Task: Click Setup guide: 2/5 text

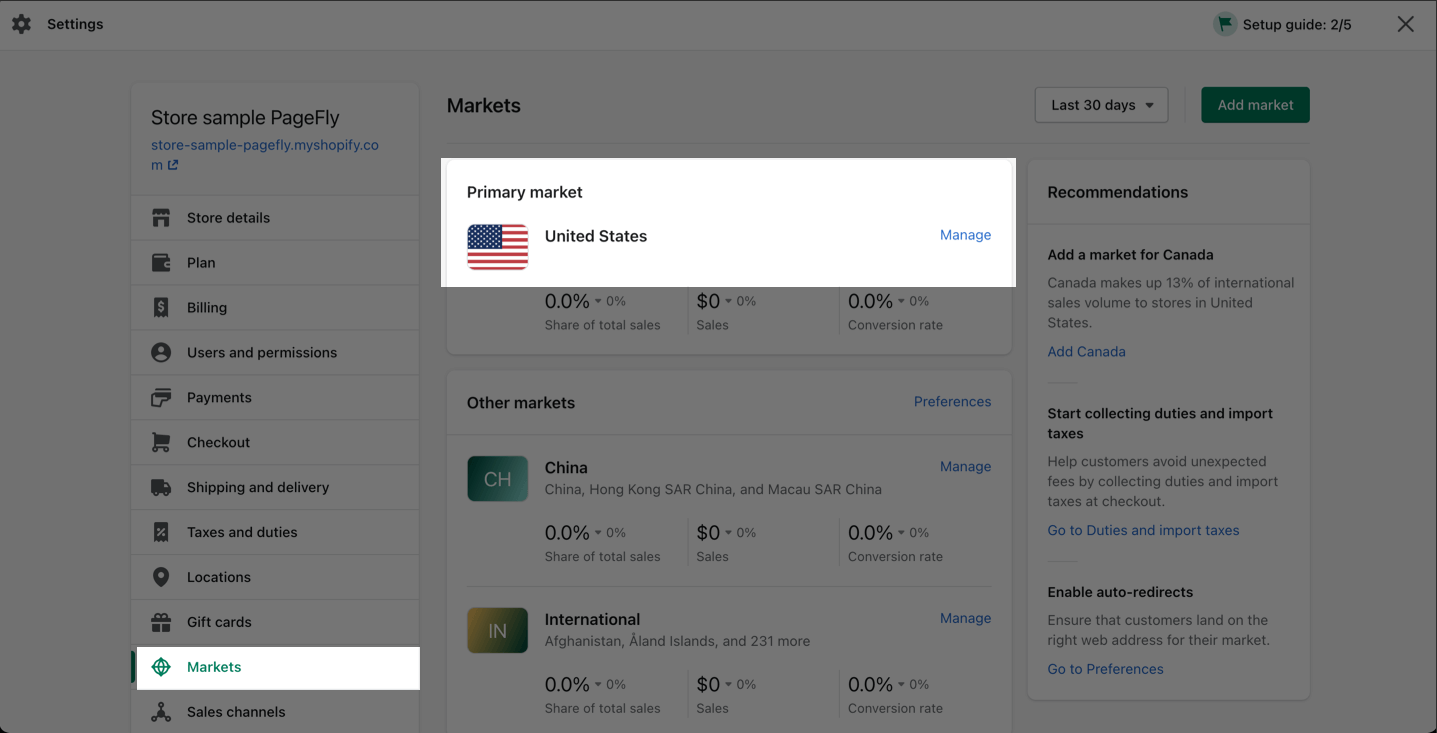Action: click(x=1297, y=24)
